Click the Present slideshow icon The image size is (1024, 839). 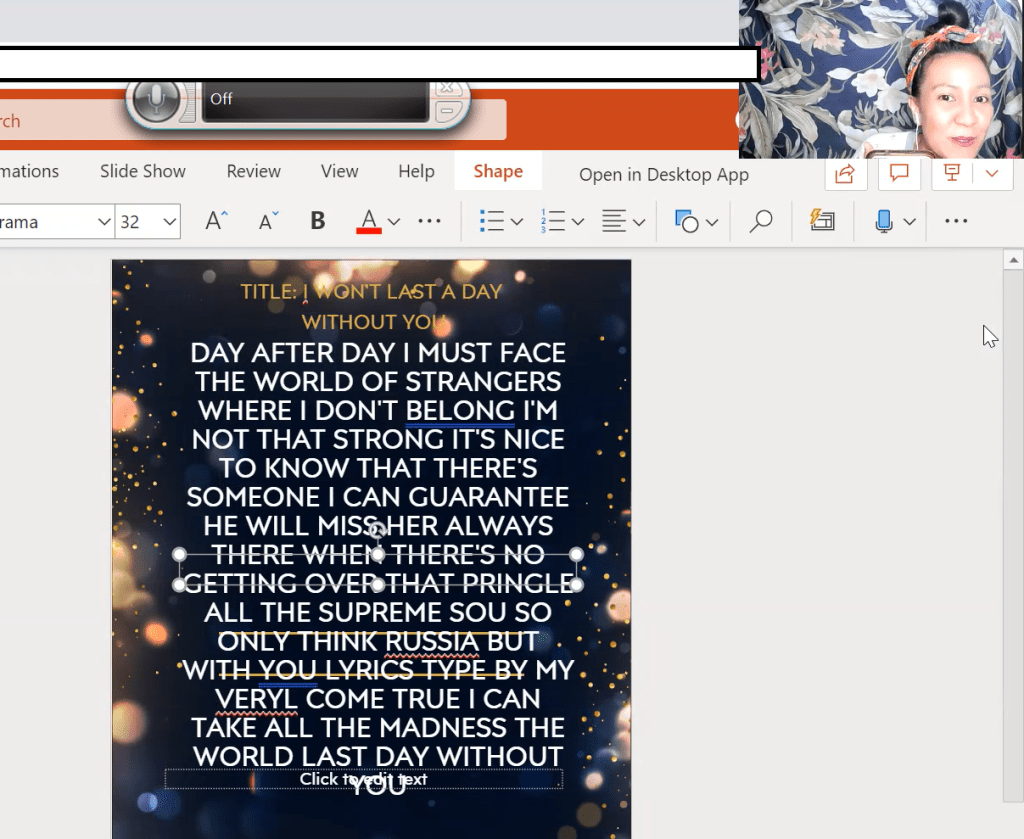point(952,174)
